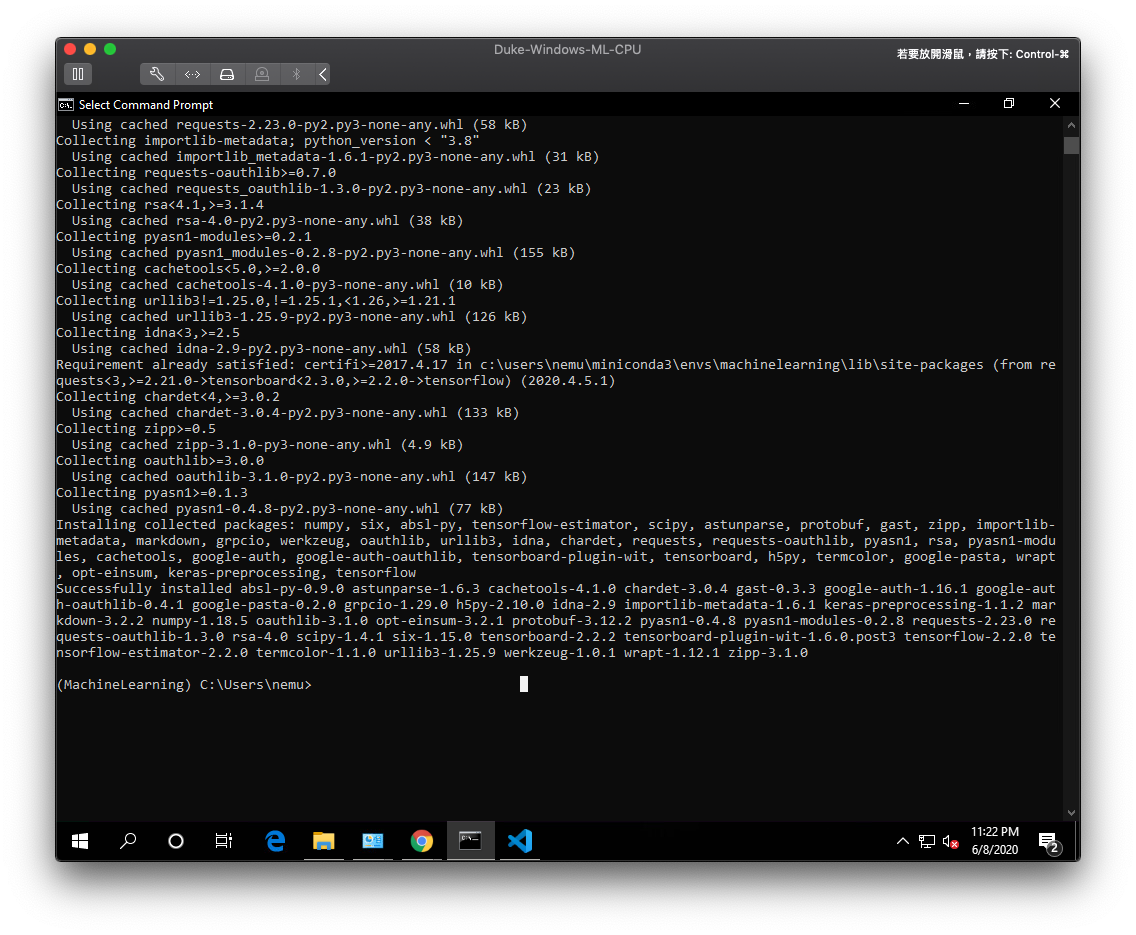Viewport: 1136px width, 935px height.
Task: Open the Command Prompt window icon in titlebar
Action: pyautogui.click(x=66, y=104)
